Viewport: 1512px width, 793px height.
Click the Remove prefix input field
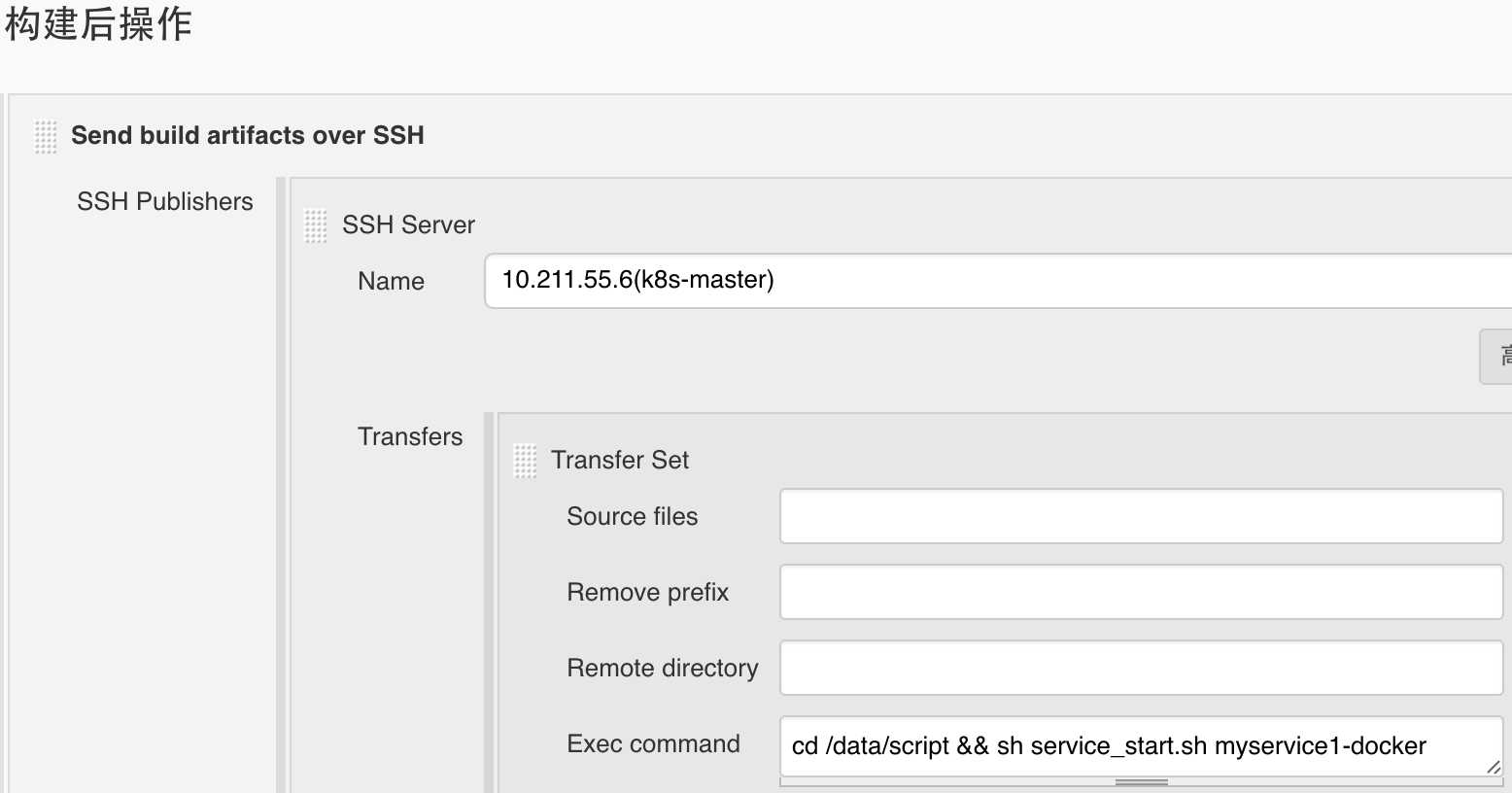pyautogui.click(x=1142, y=592)
